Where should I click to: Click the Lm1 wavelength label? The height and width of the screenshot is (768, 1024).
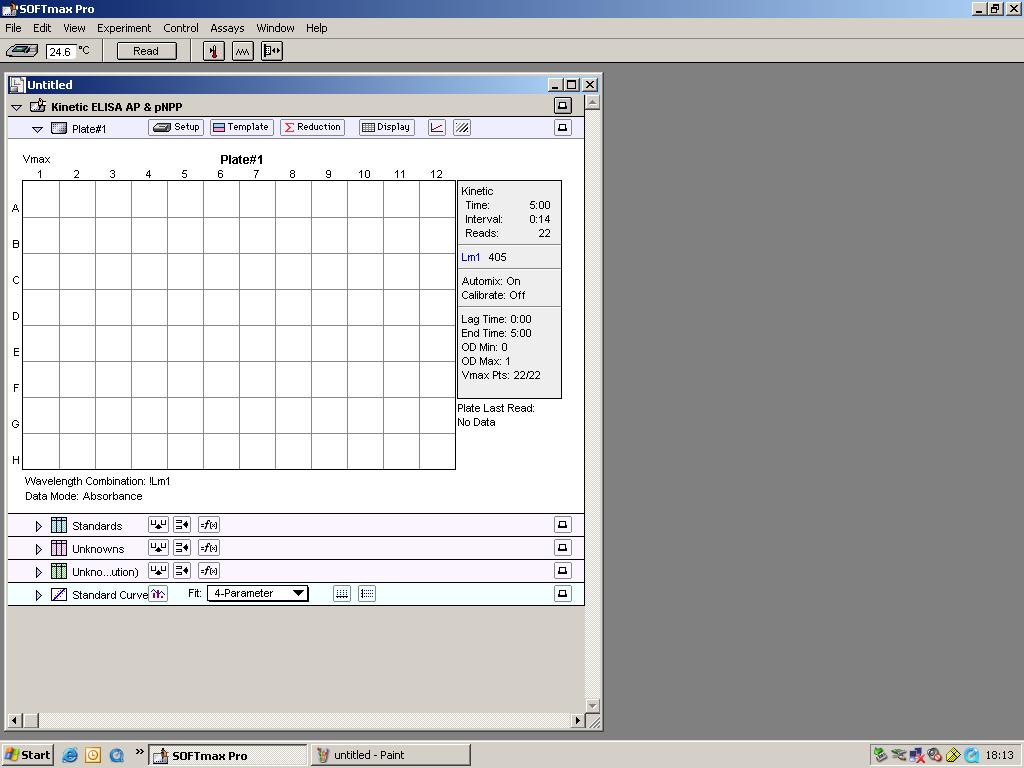point(470,257)
